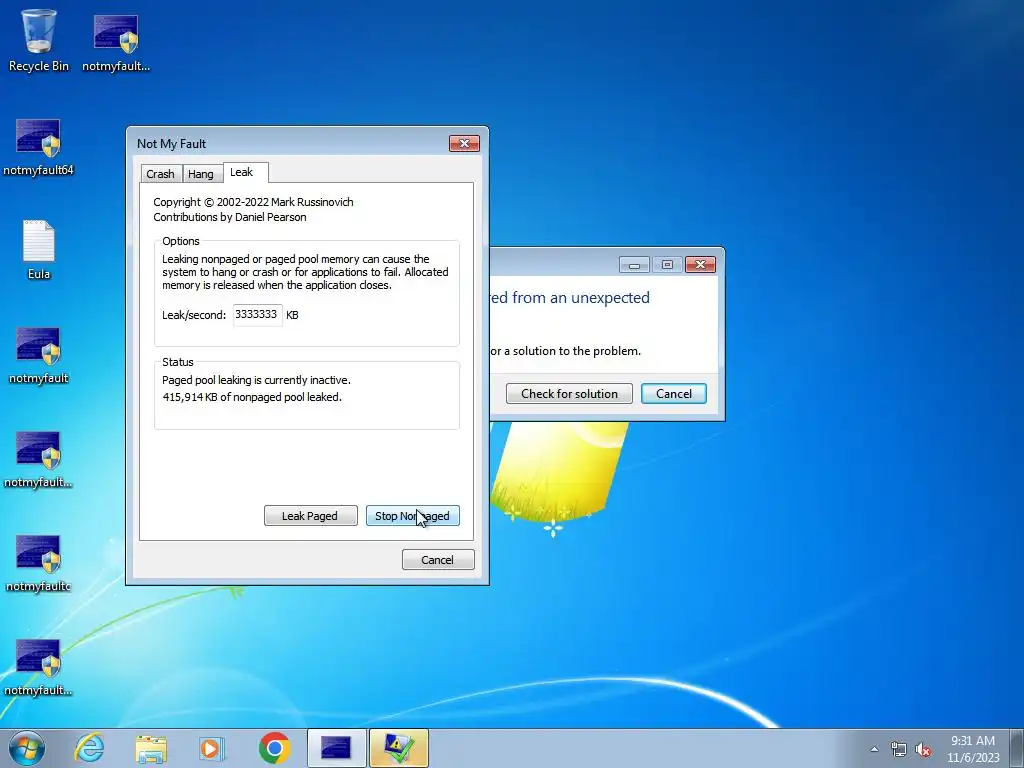
Task: Select the notmyfault... icon just above notmyfaultc
Action: tap(39, 459)
